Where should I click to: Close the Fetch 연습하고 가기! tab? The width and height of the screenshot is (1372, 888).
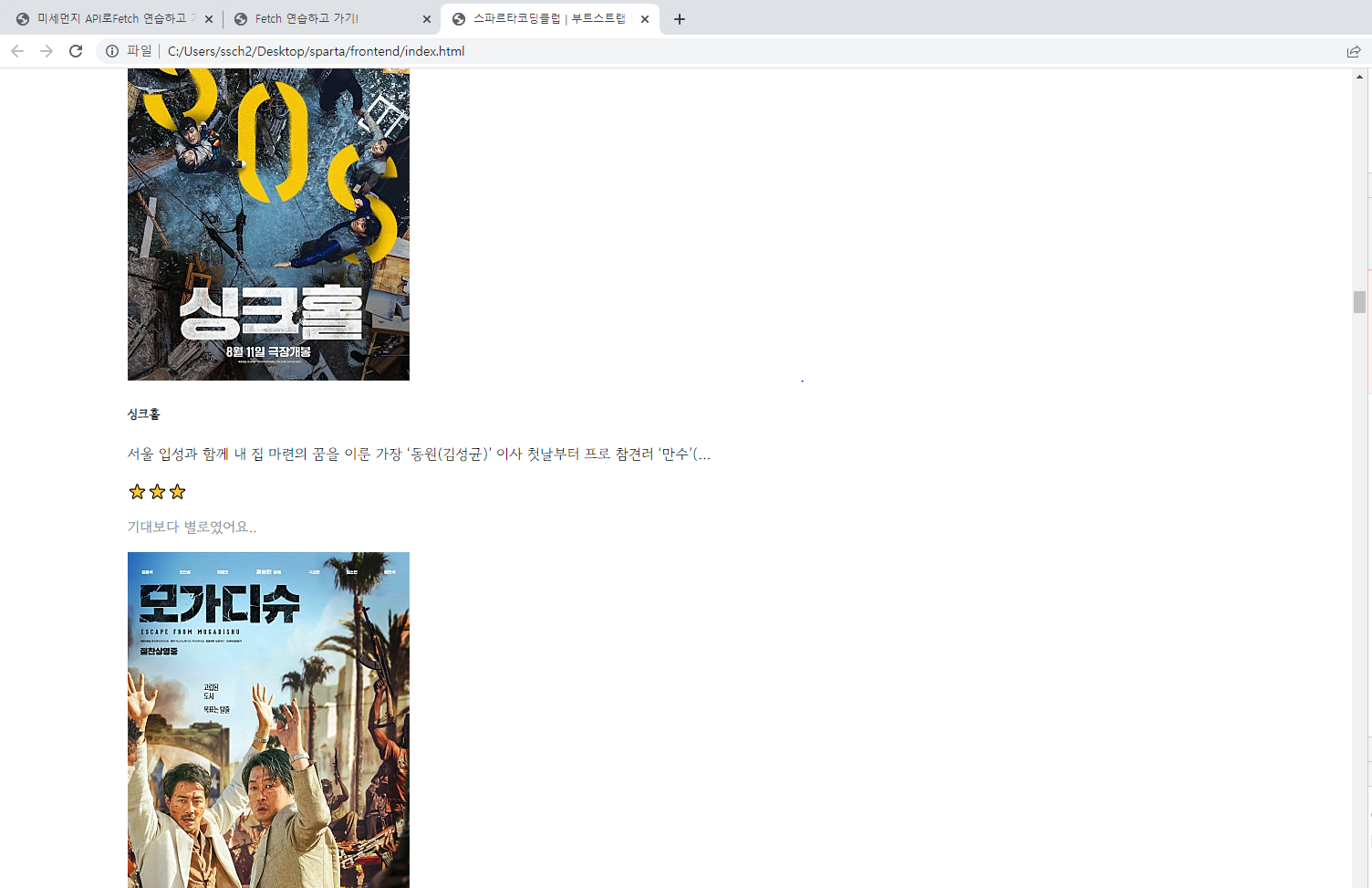click(427, 19)
